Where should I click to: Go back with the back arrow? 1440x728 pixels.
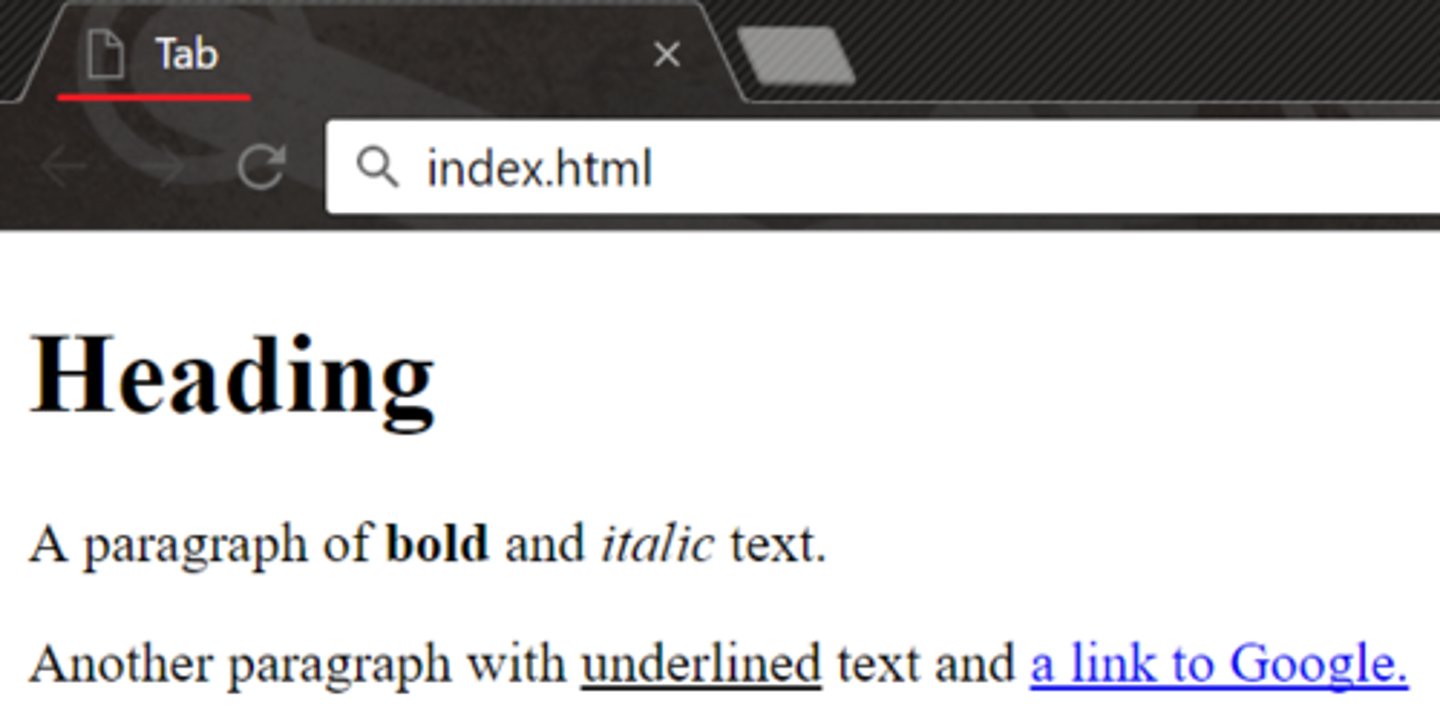pos(66,167)
